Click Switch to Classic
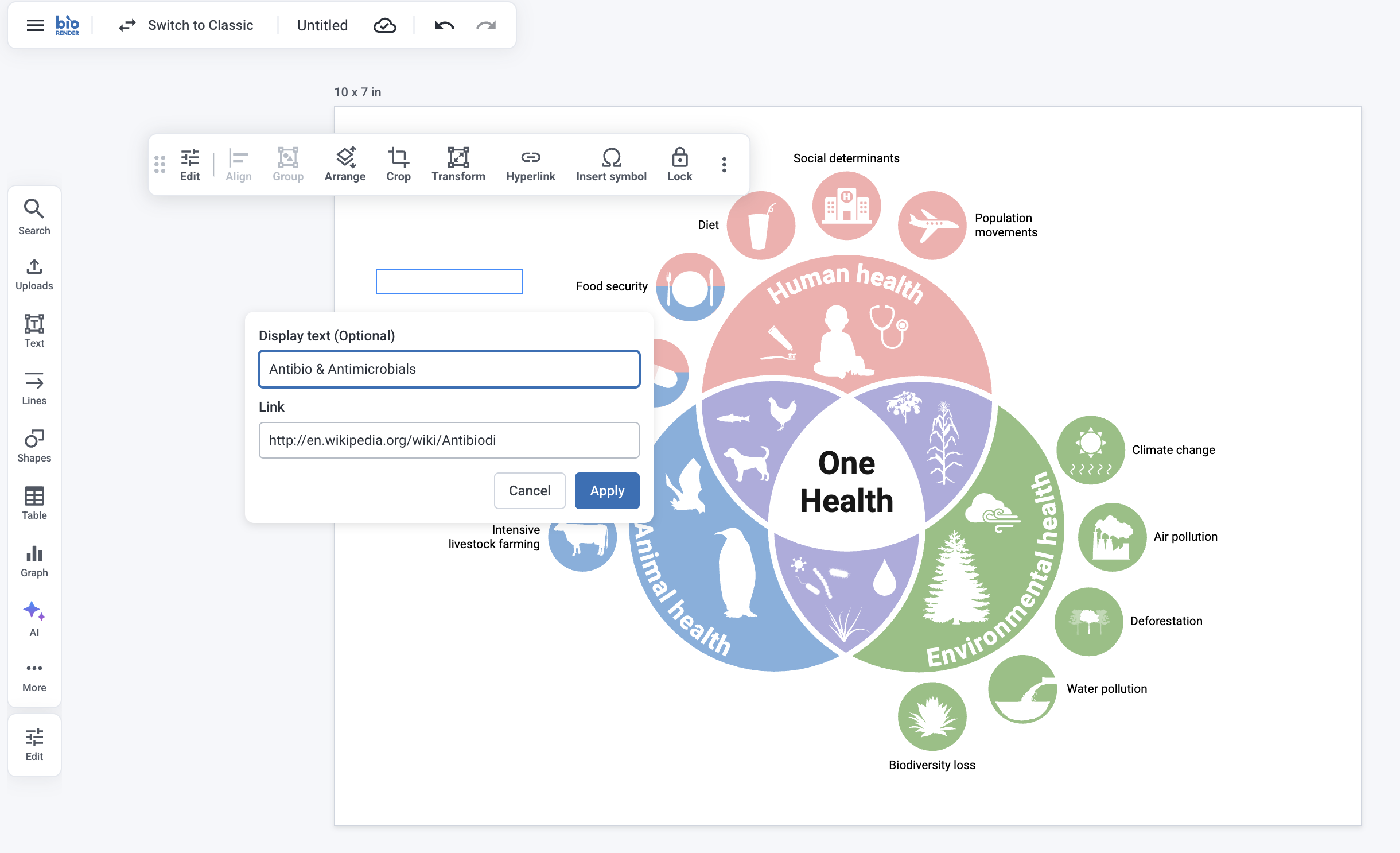The height and width of the screenshot is (853, 1400). coord(186,25)
